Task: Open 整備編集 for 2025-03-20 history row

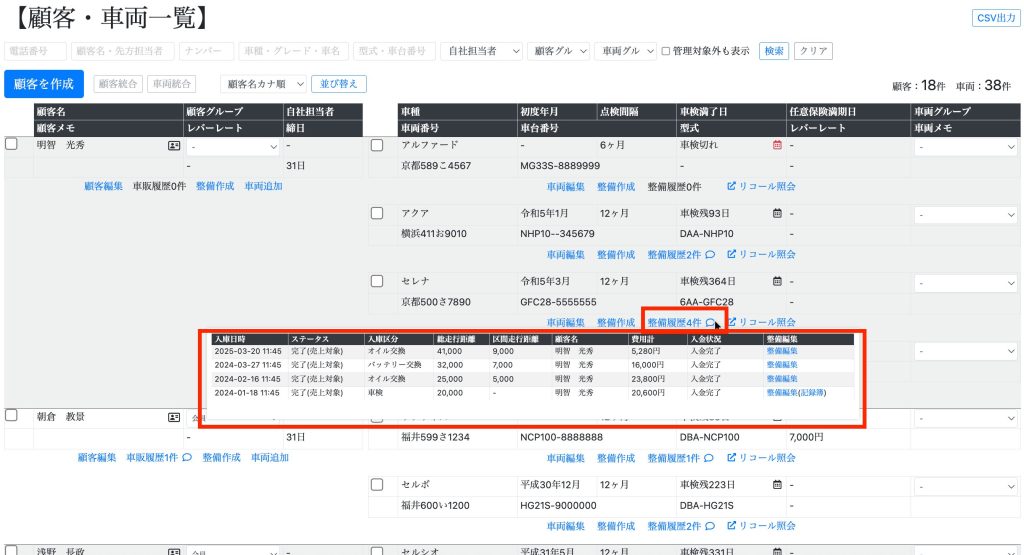Action: 782,351
